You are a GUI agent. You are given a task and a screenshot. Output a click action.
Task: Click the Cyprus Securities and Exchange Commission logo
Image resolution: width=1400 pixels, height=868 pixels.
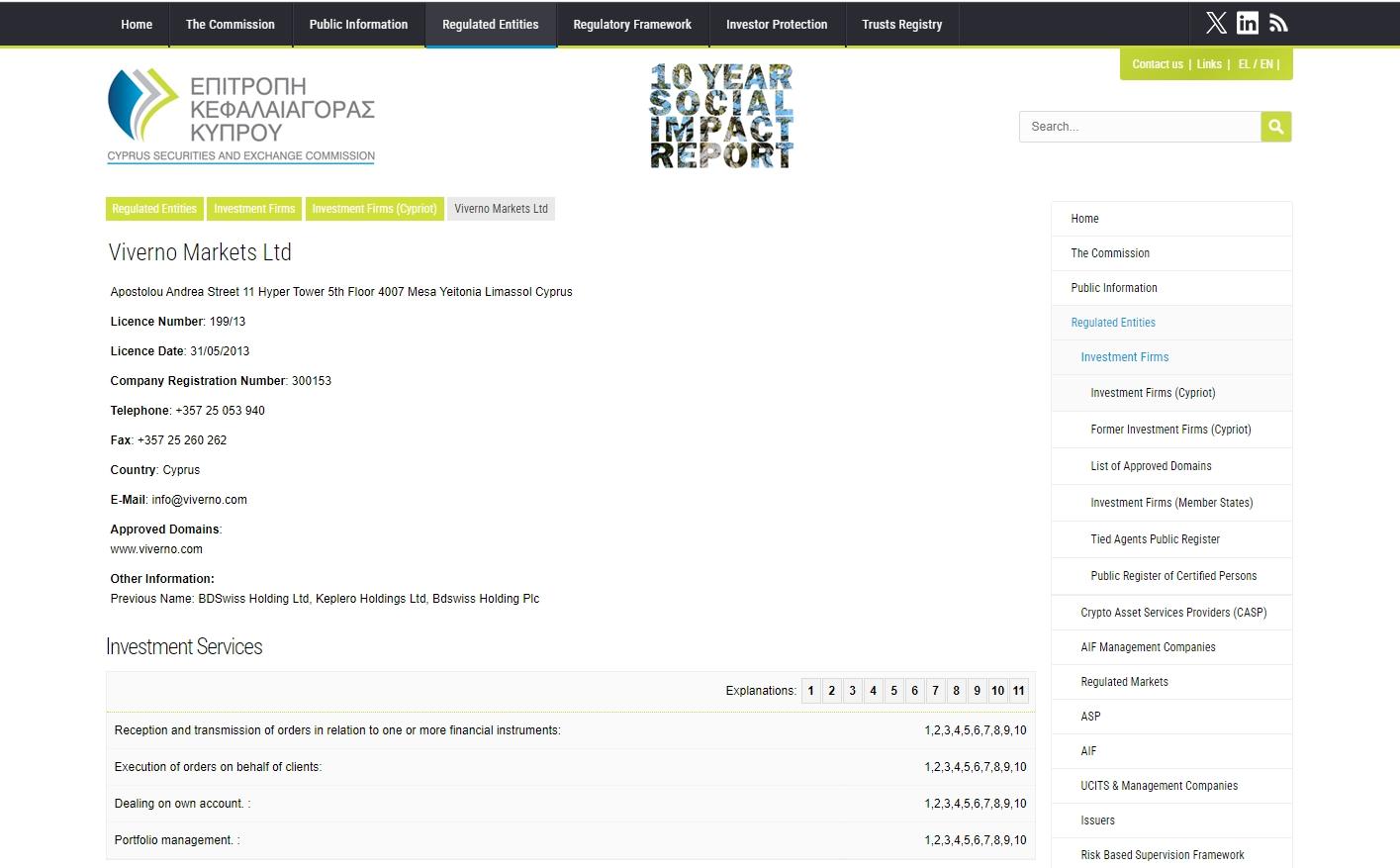click(240, 115)
